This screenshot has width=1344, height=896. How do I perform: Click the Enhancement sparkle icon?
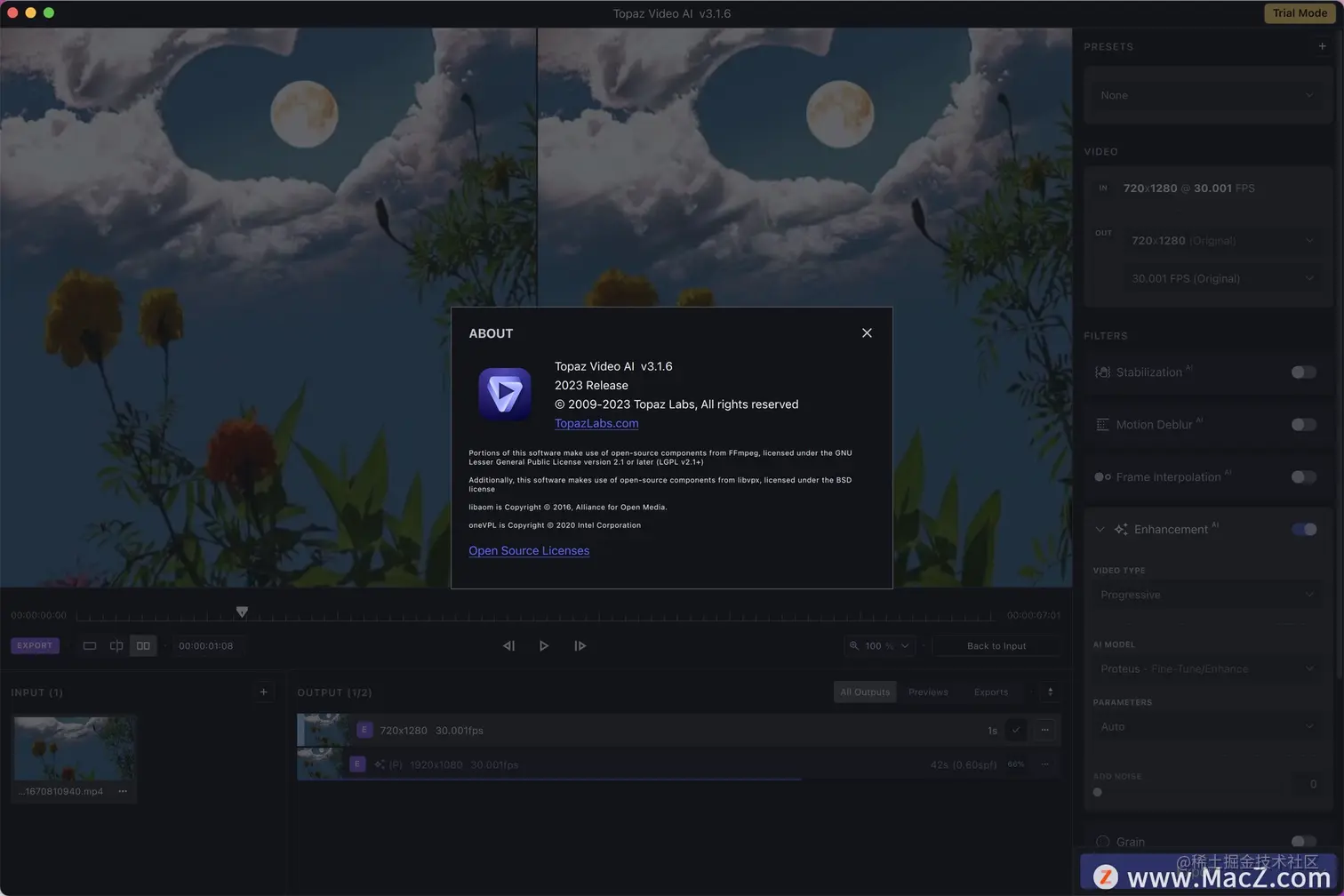coord(1121,529)
